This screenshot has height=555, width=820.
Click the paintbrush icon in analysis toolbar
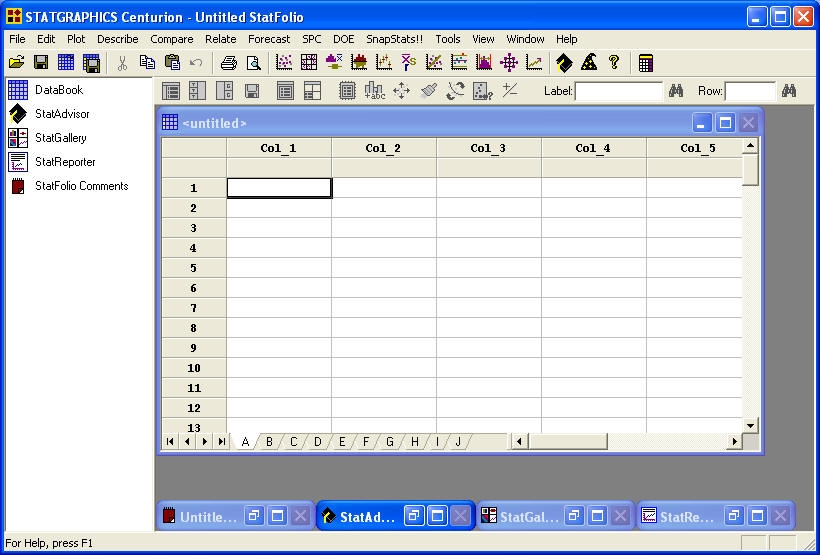[x=428, y=90]
